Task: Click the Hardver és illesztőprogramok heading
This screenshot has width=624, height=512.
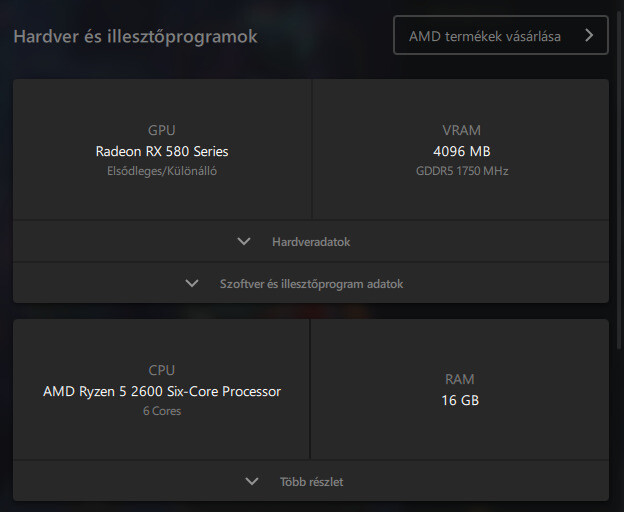Action: coord(135,37)
